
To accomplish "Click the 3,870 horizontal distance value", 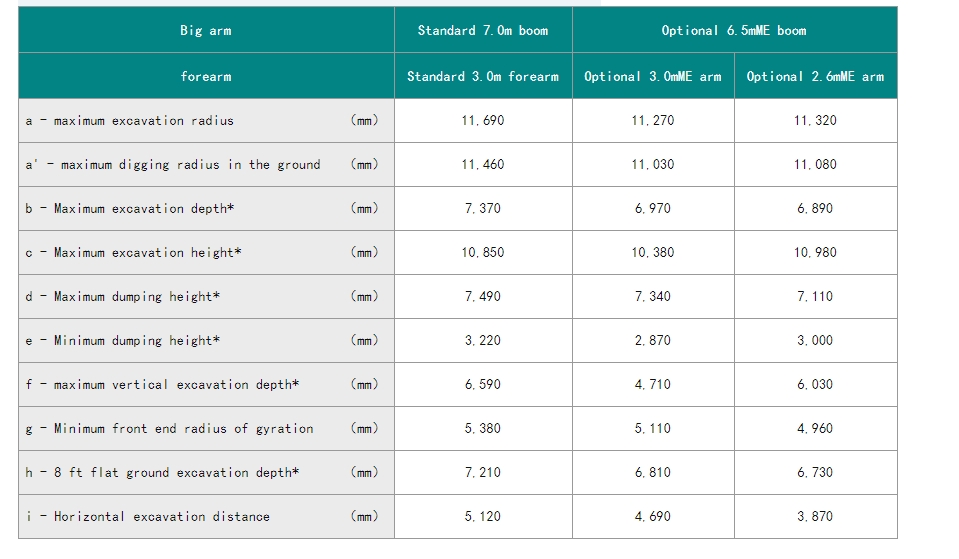I will [x=815, y=517].
